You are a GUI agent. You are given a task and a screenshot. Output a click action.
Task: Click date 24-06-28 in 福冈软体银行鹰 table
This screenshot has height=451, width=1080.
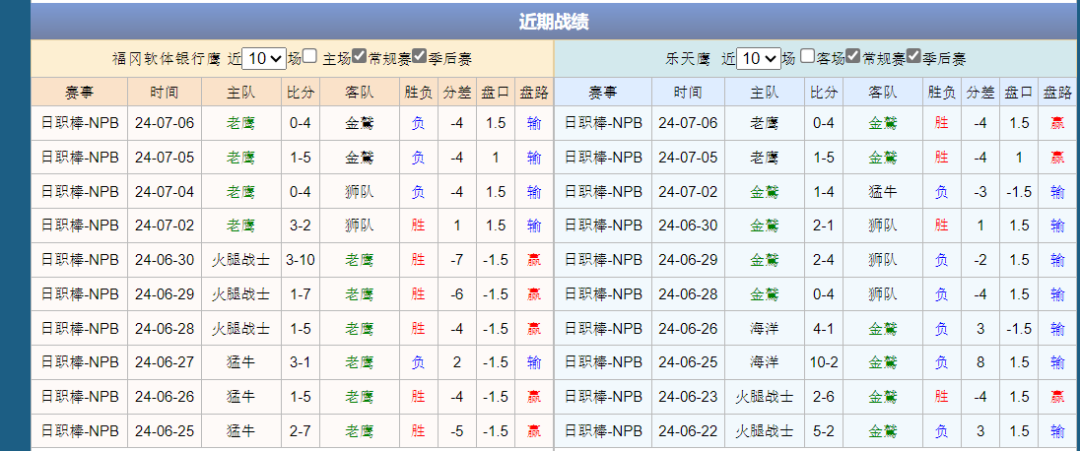165,328
